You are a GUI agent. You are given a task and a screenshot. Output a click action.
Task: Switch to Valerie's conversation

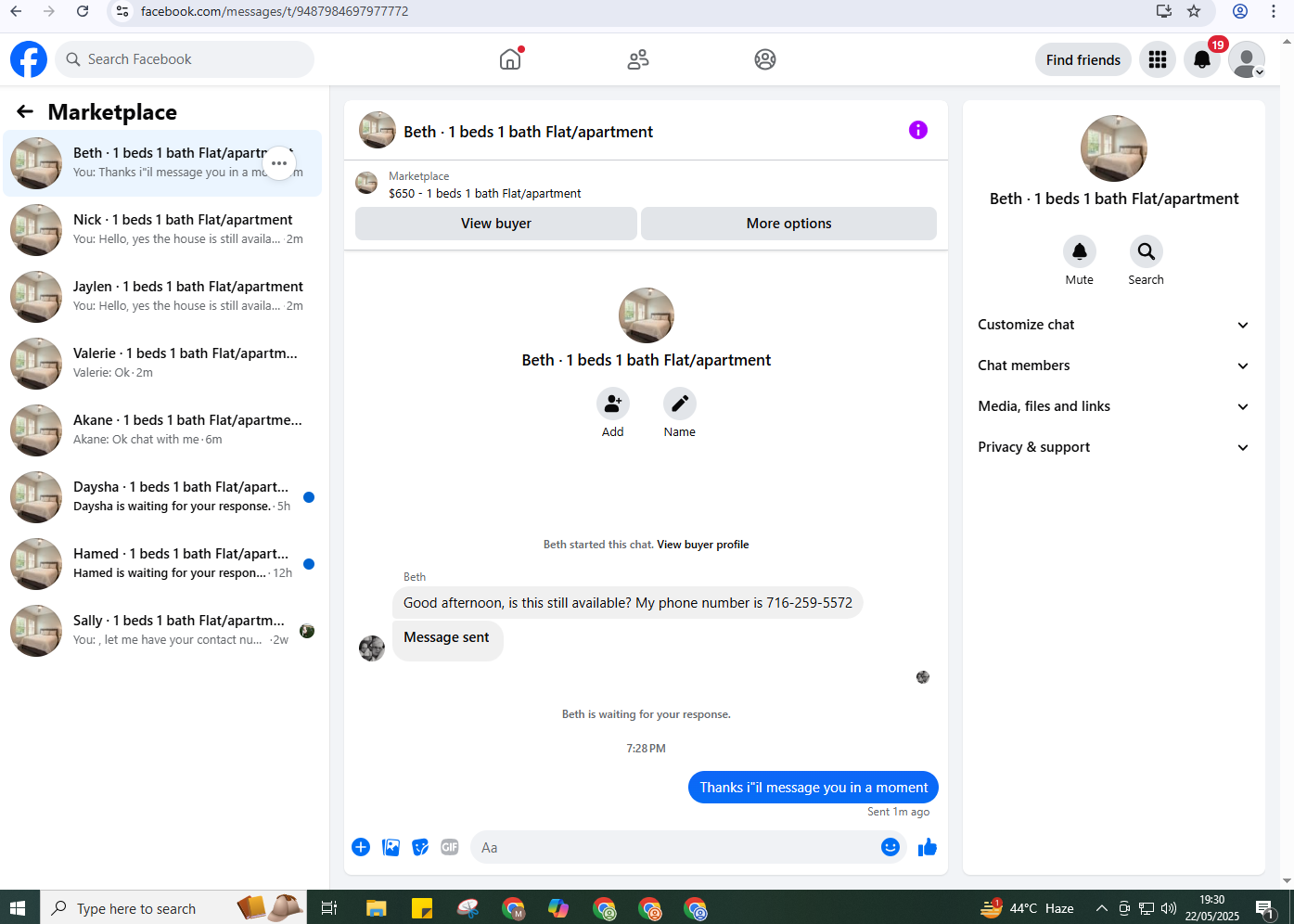coord(162,364)
